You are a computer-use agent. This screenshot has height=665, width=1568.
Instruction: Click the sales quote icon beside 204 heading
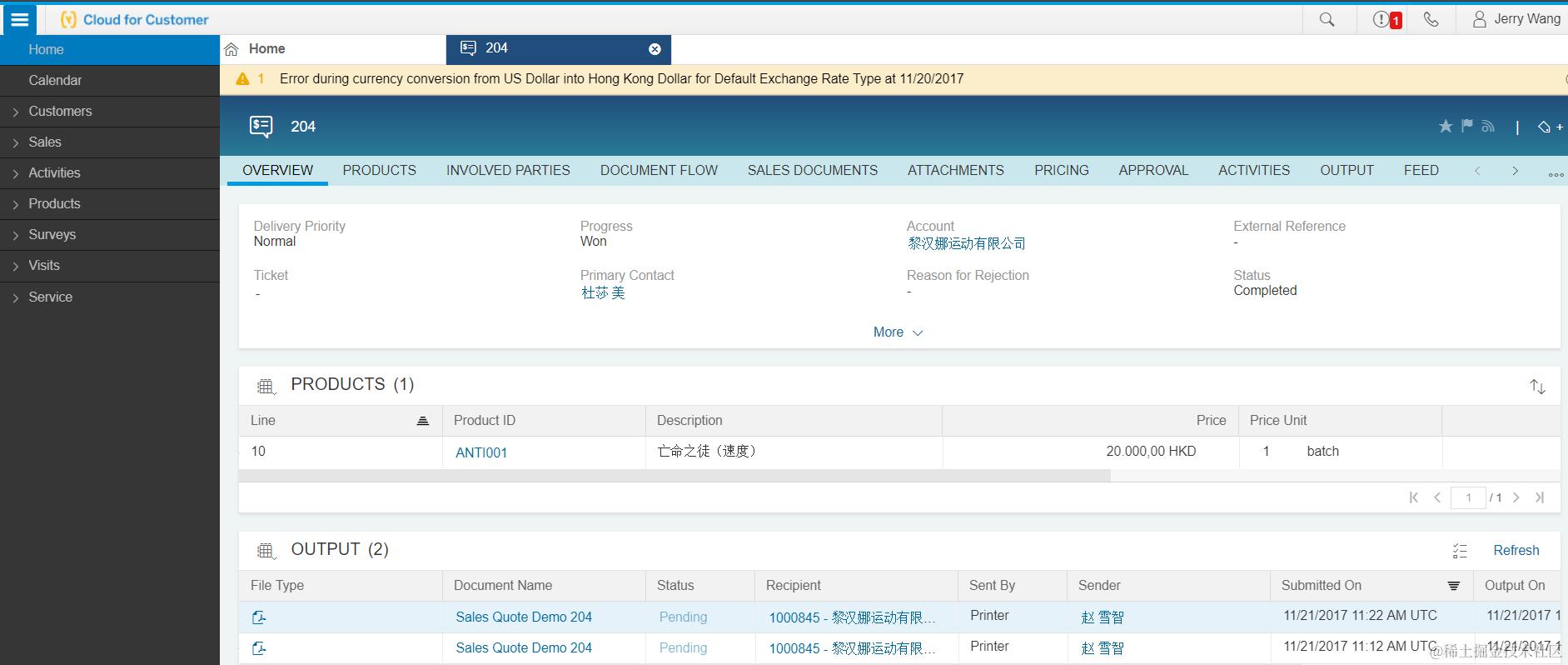[261, 127]
